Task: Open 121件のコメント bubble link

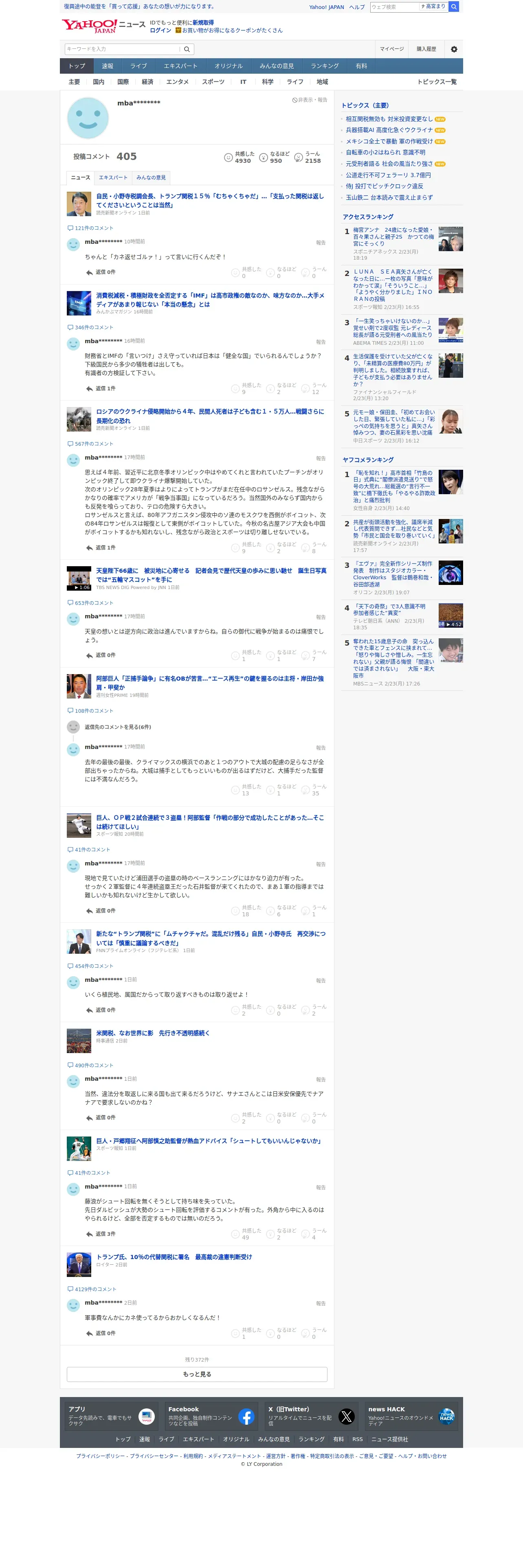Action: click(x=90, y=228)
